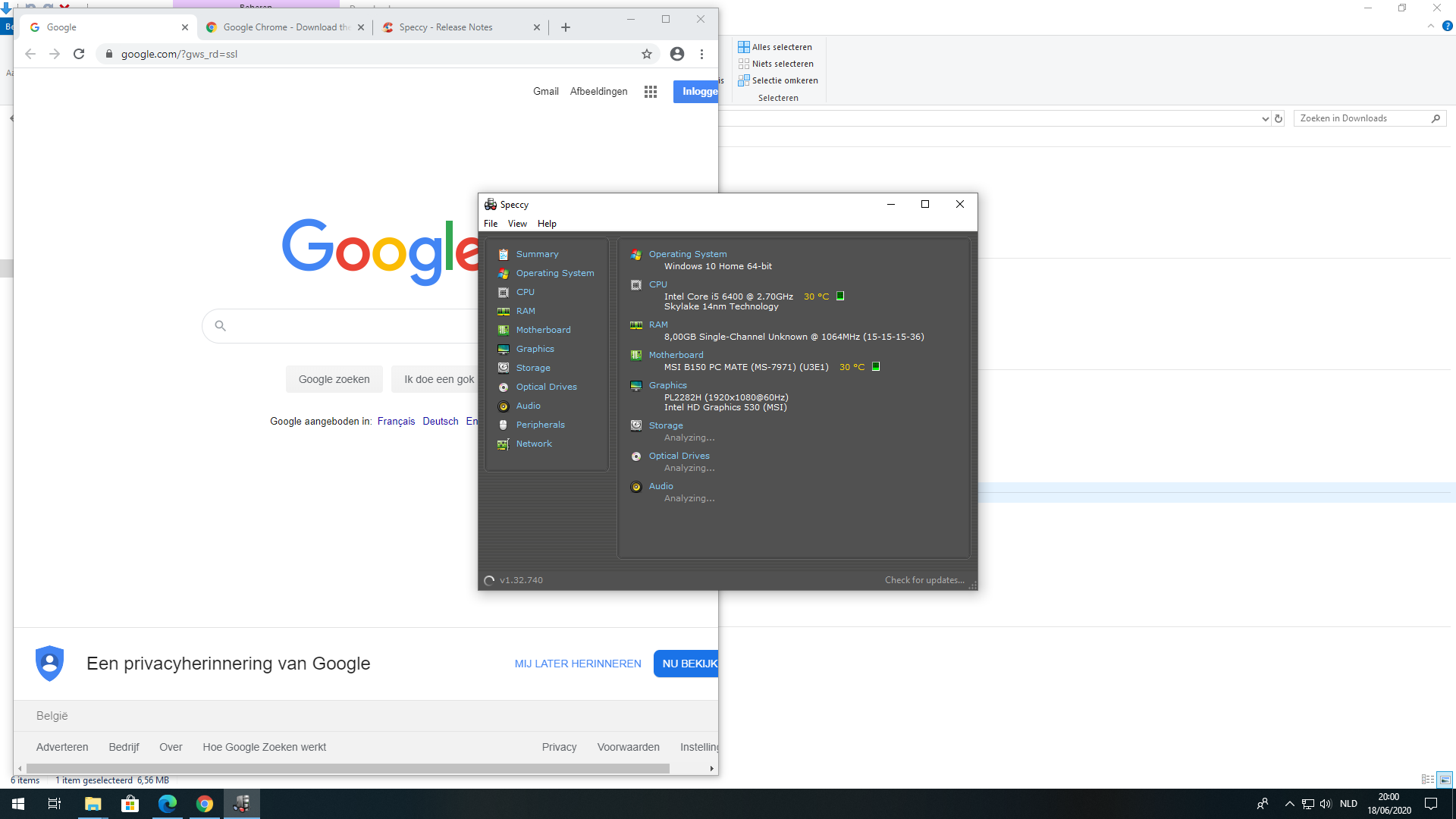Switch to Google Chrome Download tab
The height and width of the screenshot is (819, 1456).
click(285, 27)
